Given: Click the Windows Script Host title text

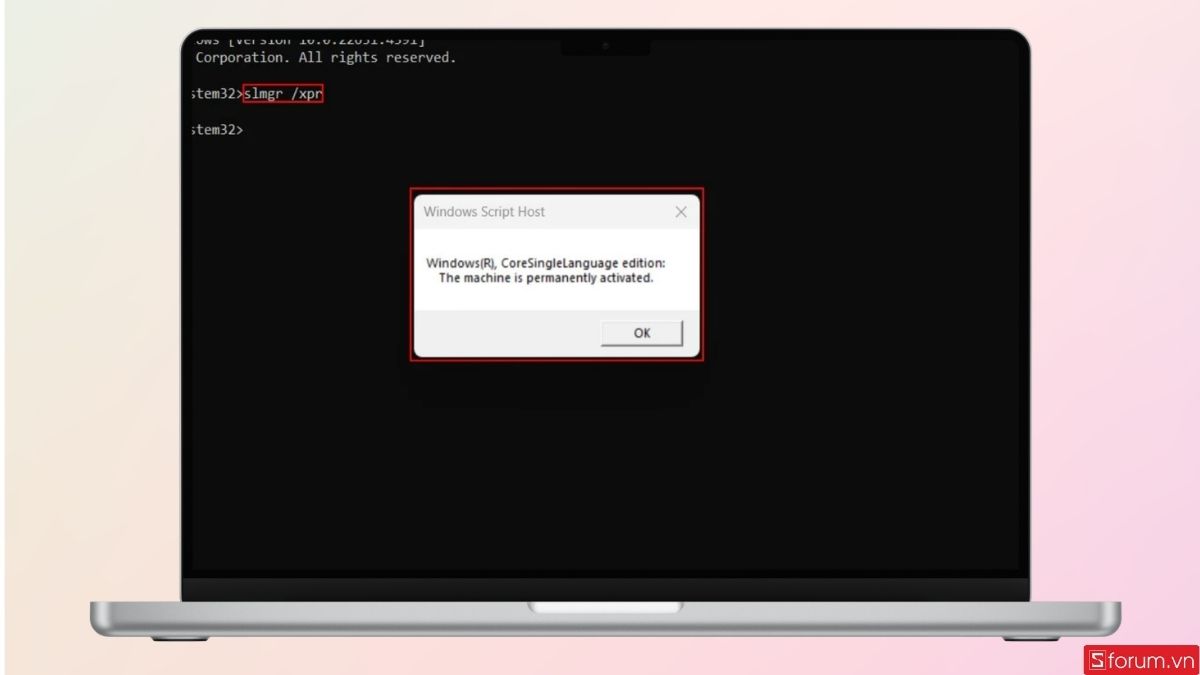Looking at the screenshot, I should [484, 212].
